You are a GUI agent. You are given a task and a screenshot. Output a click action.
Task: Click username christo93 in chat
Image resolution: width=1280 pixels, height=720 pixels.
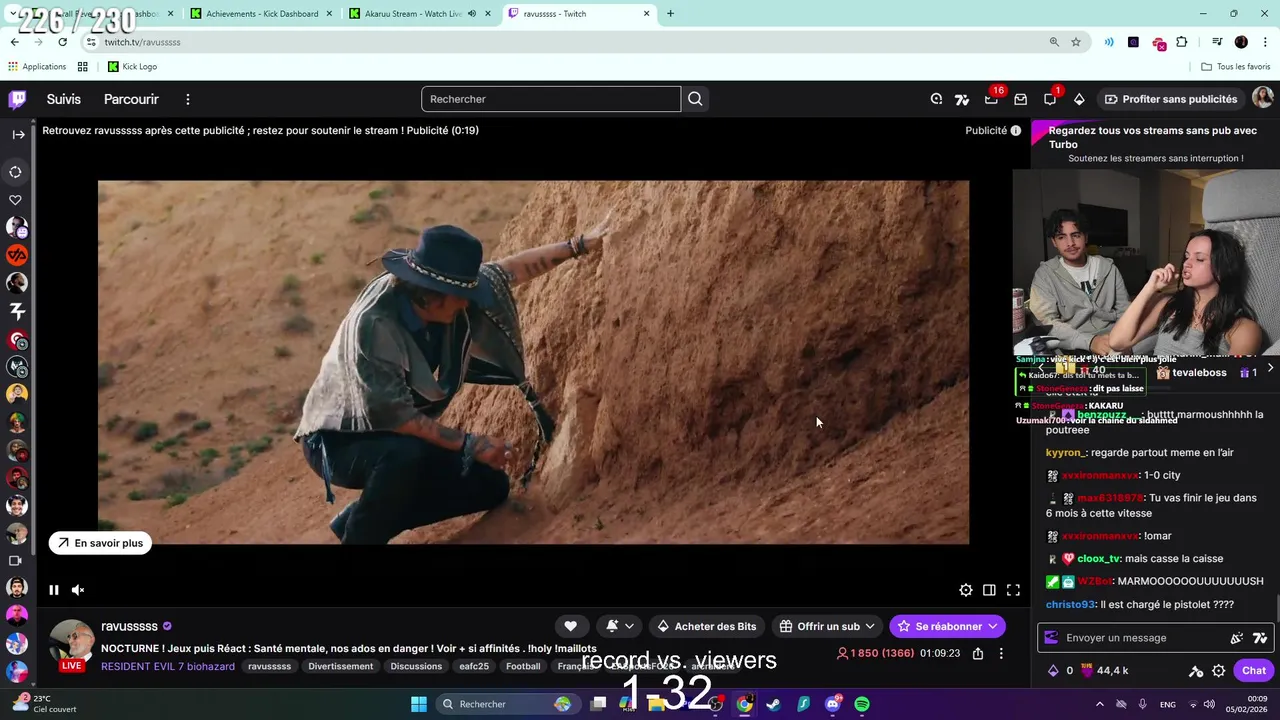point(1071,605)
